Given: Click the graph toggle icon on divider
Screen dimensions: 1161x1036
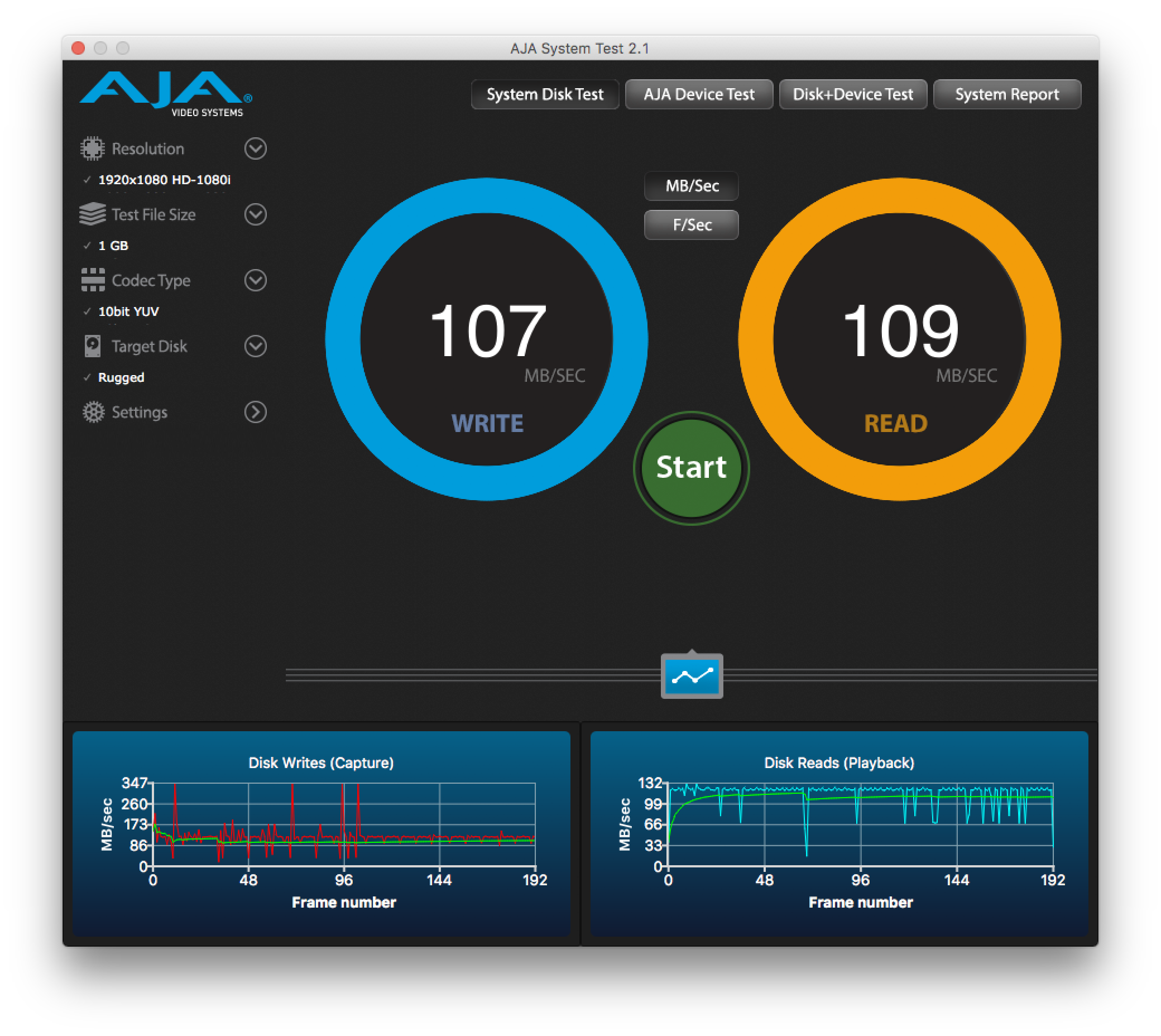Looking at the screenshot, I should (692, 676).
